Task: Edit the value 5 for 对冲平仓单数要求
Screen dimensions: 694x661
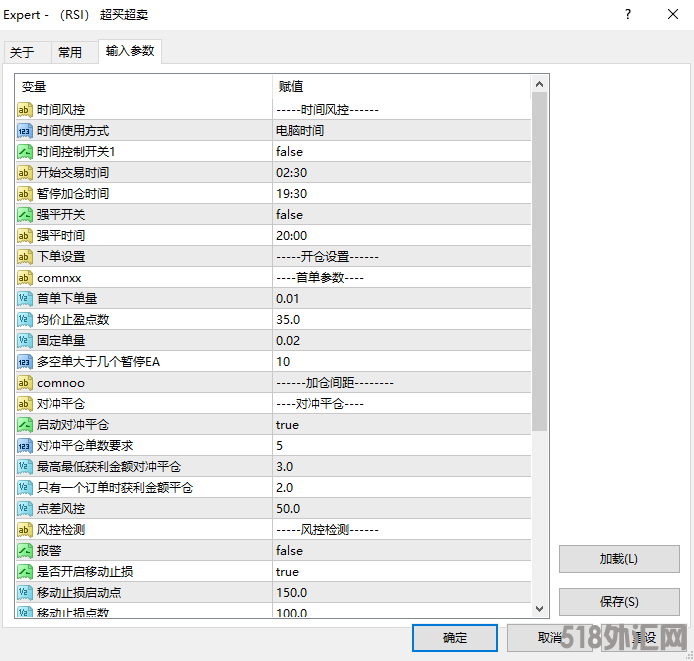Action: click(x=401, y=445)
